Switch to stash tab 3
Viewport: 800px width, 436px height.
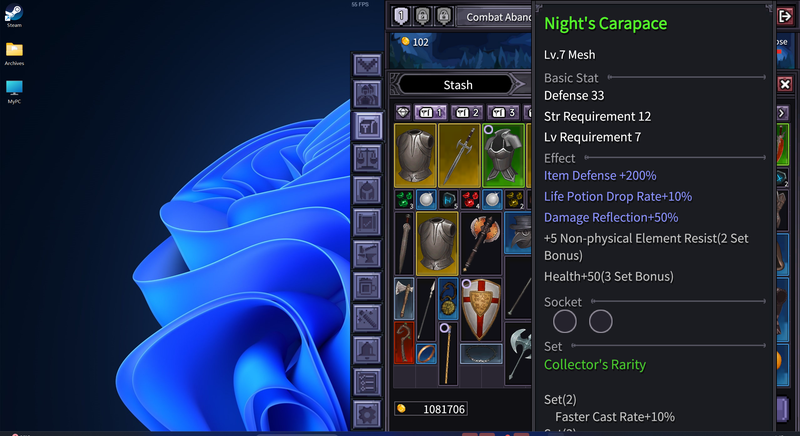[x=503, y=112]
